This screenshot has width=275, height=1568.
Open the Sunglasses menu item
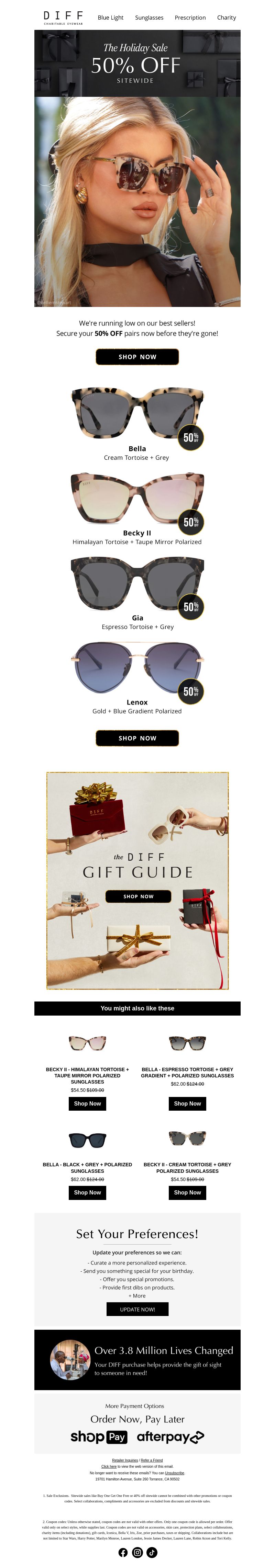[x=150, y=18]
